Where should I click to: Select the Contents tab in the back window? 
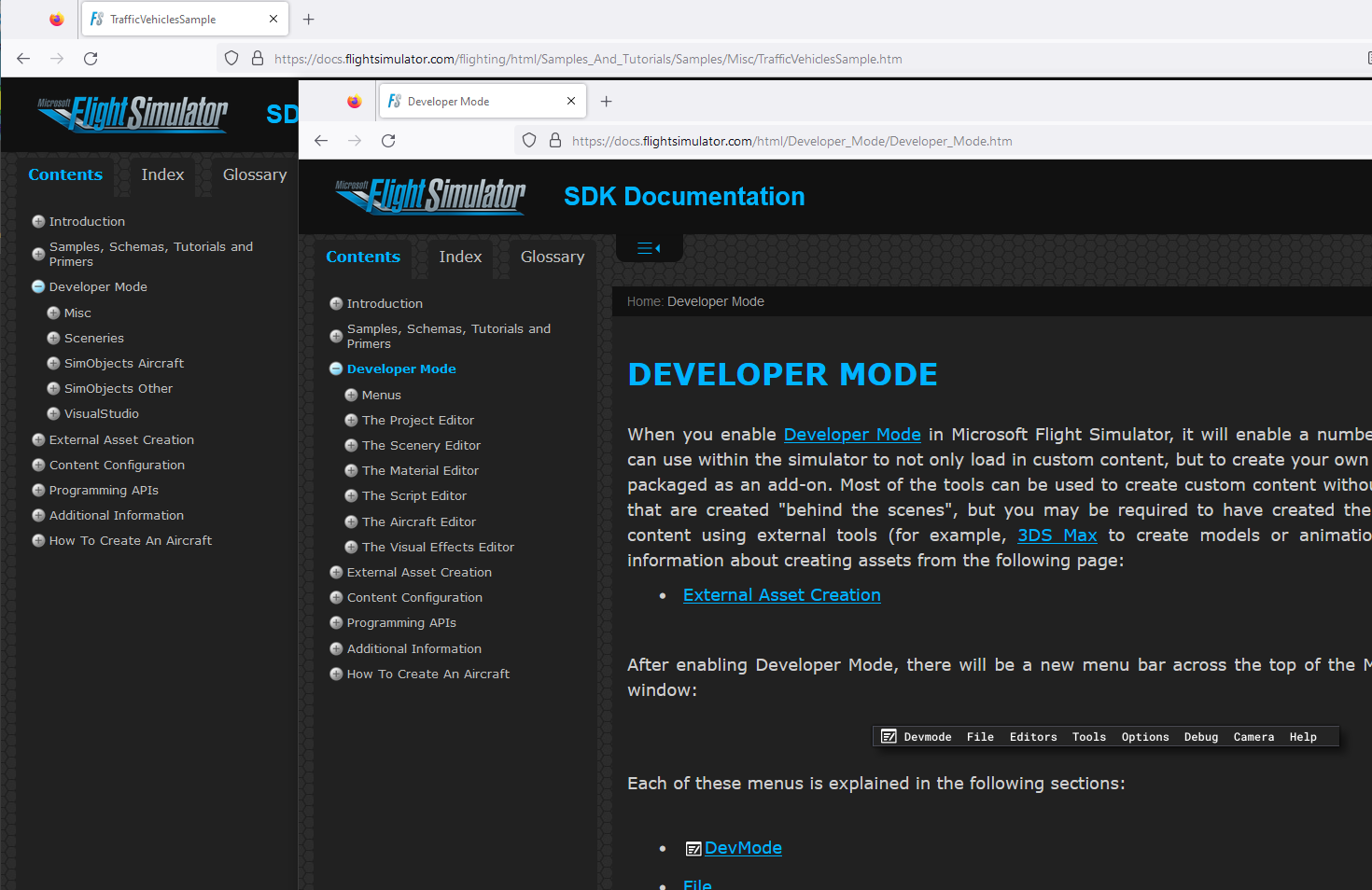point(65,175)
